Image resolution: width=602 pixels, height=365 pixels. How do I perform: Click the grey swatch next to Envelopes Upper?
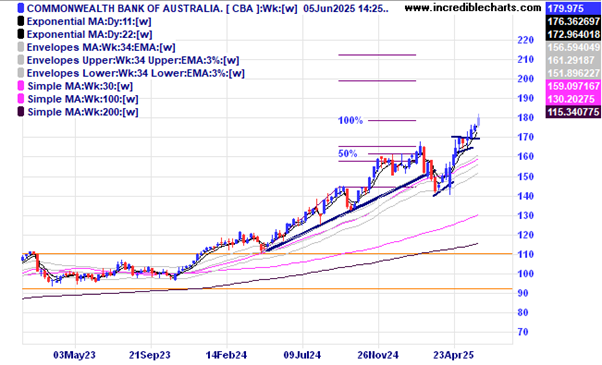coord(21,61)
